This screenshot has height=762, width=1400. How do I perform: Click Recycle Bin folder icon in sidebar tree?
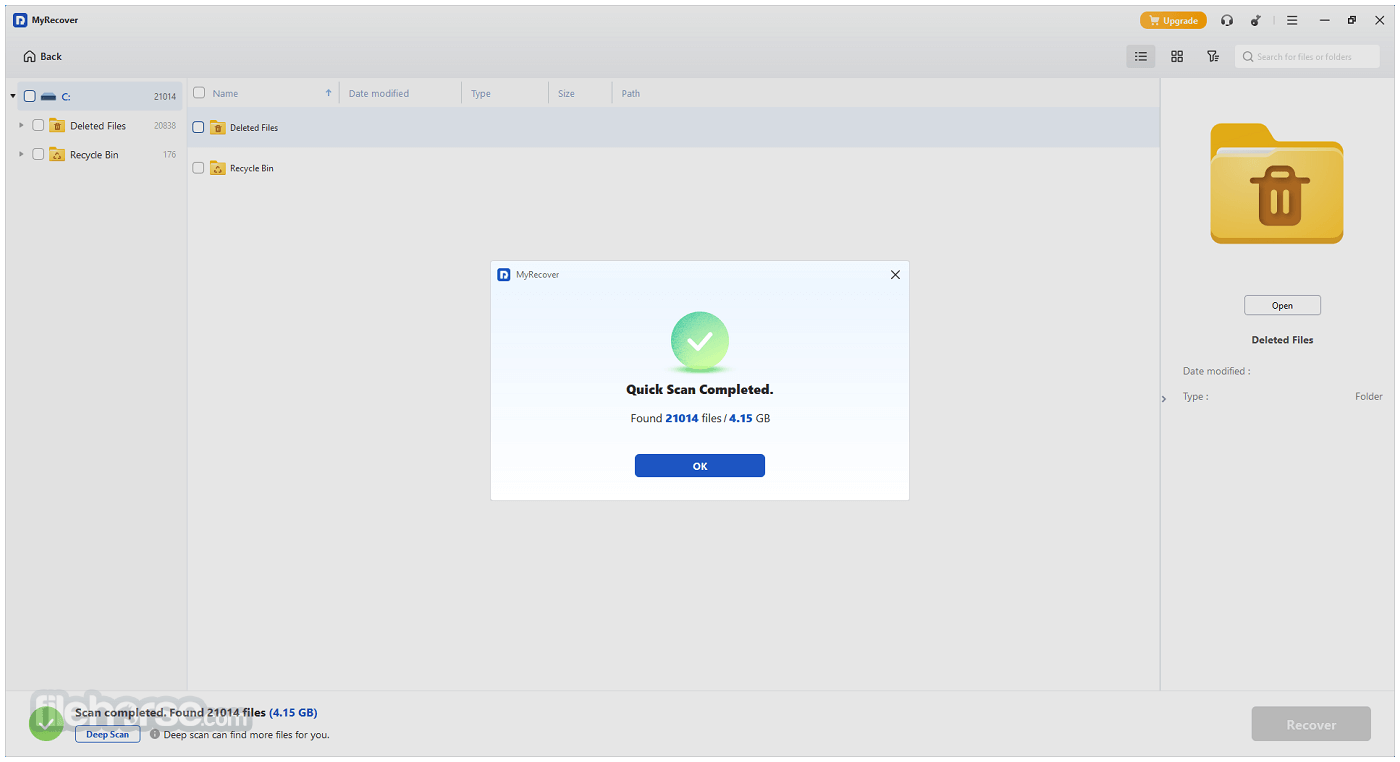57,155
